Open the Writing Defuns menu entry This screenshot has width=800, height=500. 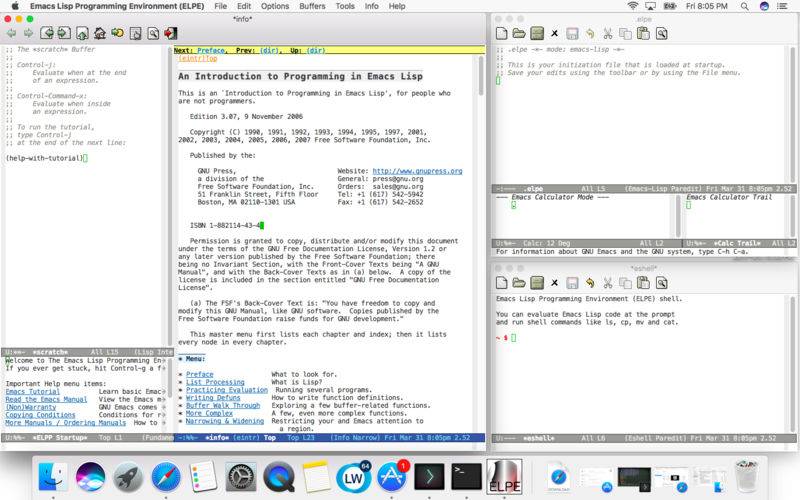point(213,397)
